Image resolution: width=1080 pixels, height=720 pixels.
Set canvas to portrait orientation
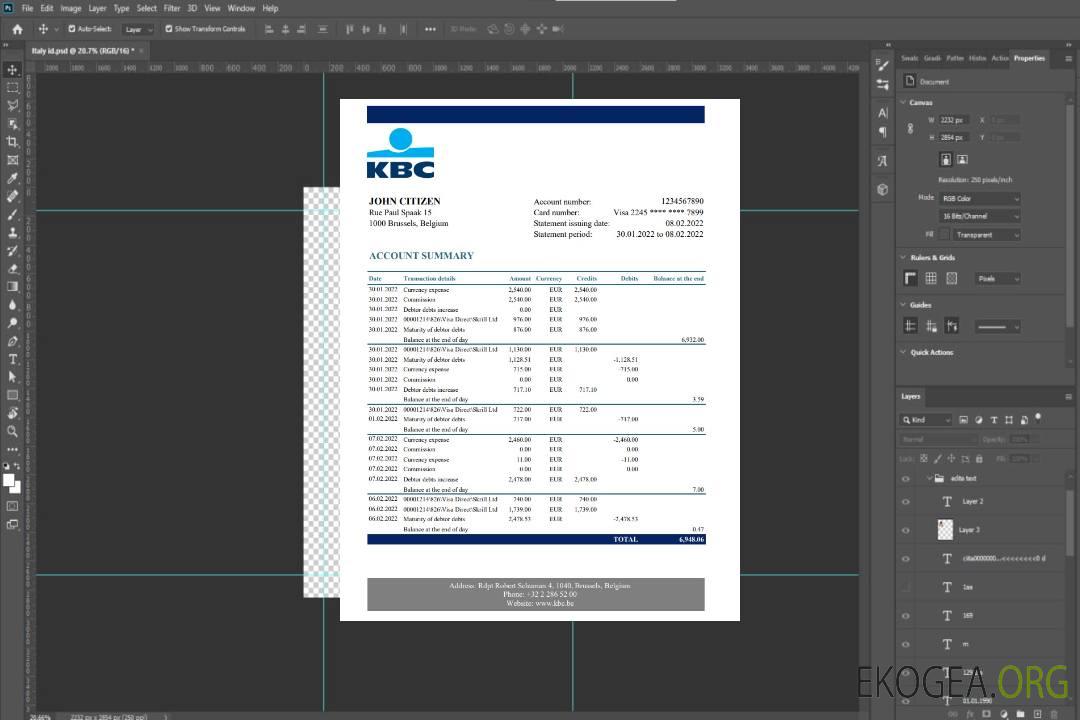tap(946, 159)
